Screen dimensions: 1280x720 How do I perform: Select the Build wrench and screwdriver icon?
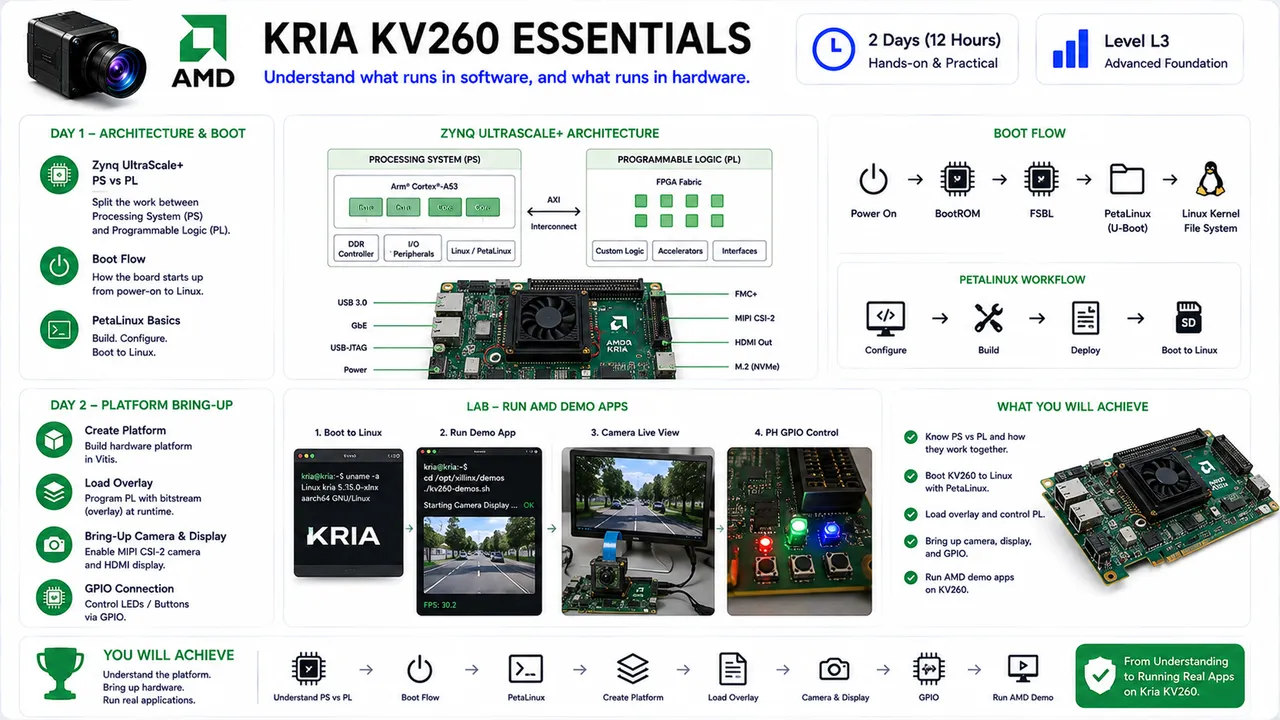[988, 318]
